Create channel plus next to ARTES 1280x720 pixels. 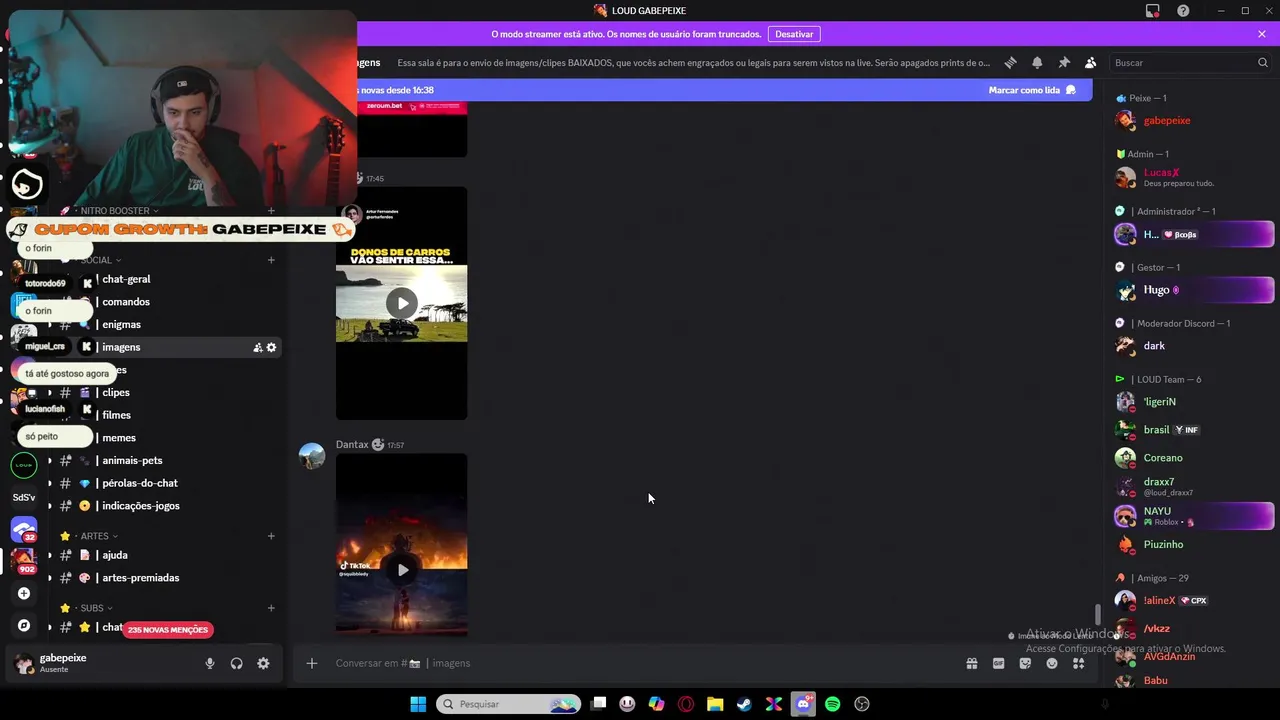(x=271, y=536)
